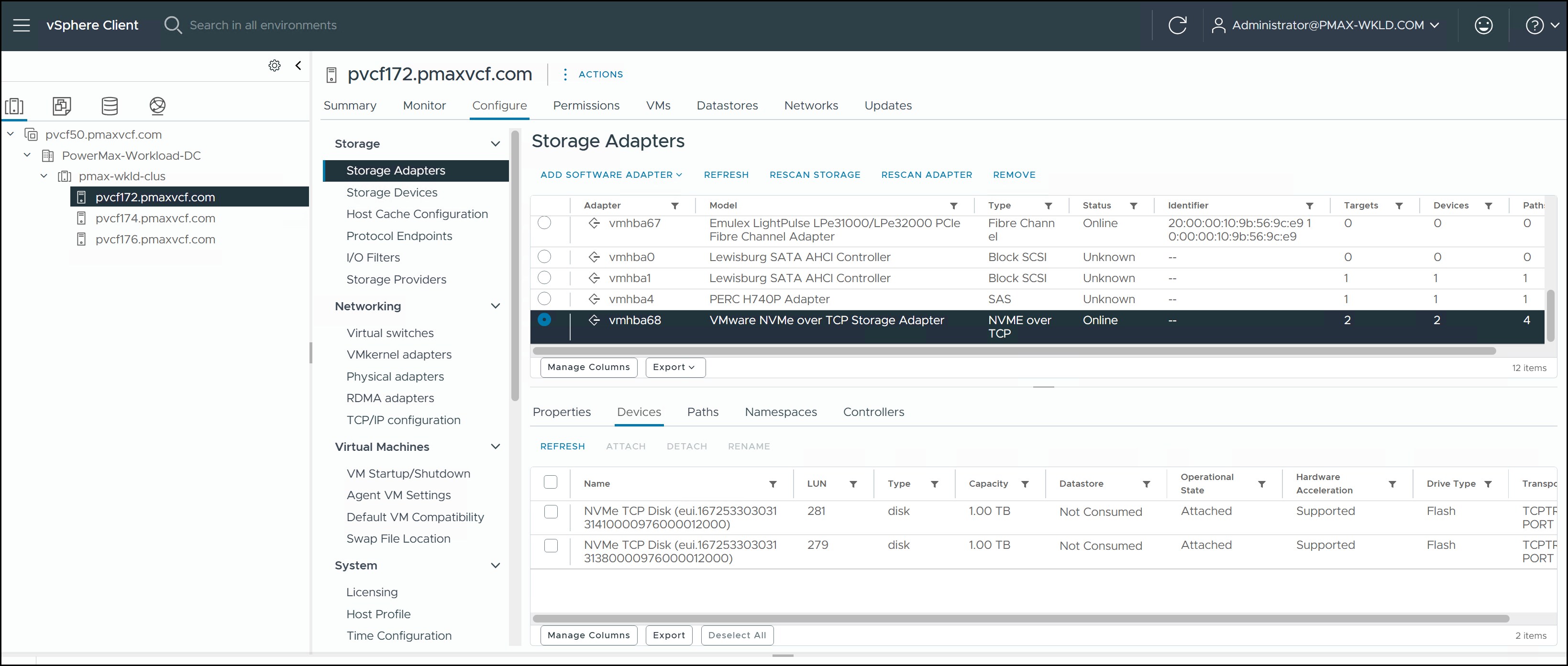Switch to Hosts and Clusters inventory view

pos(15,106)
